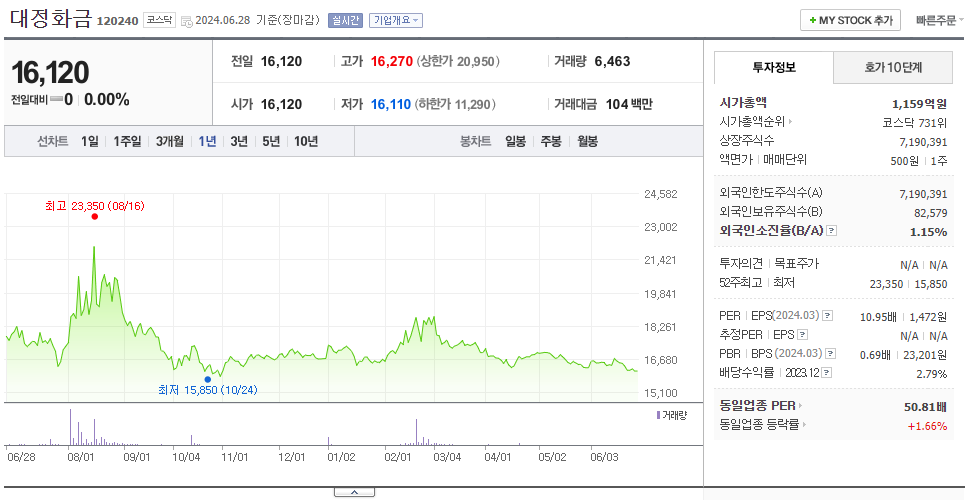This screenshot has height=500, width=968.
Task: Open help icon next to 배당수익률 2023.12
Action: tap(827, 373)
